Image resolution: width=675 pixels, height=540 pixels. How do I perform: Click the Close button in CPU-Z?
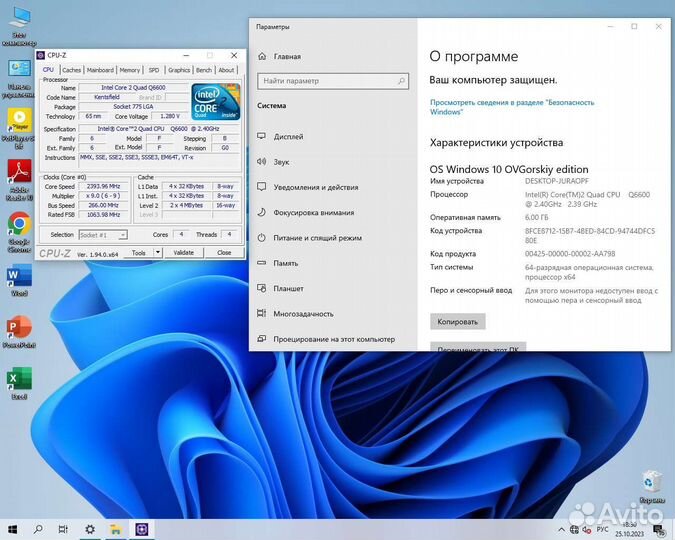[224, 253]
